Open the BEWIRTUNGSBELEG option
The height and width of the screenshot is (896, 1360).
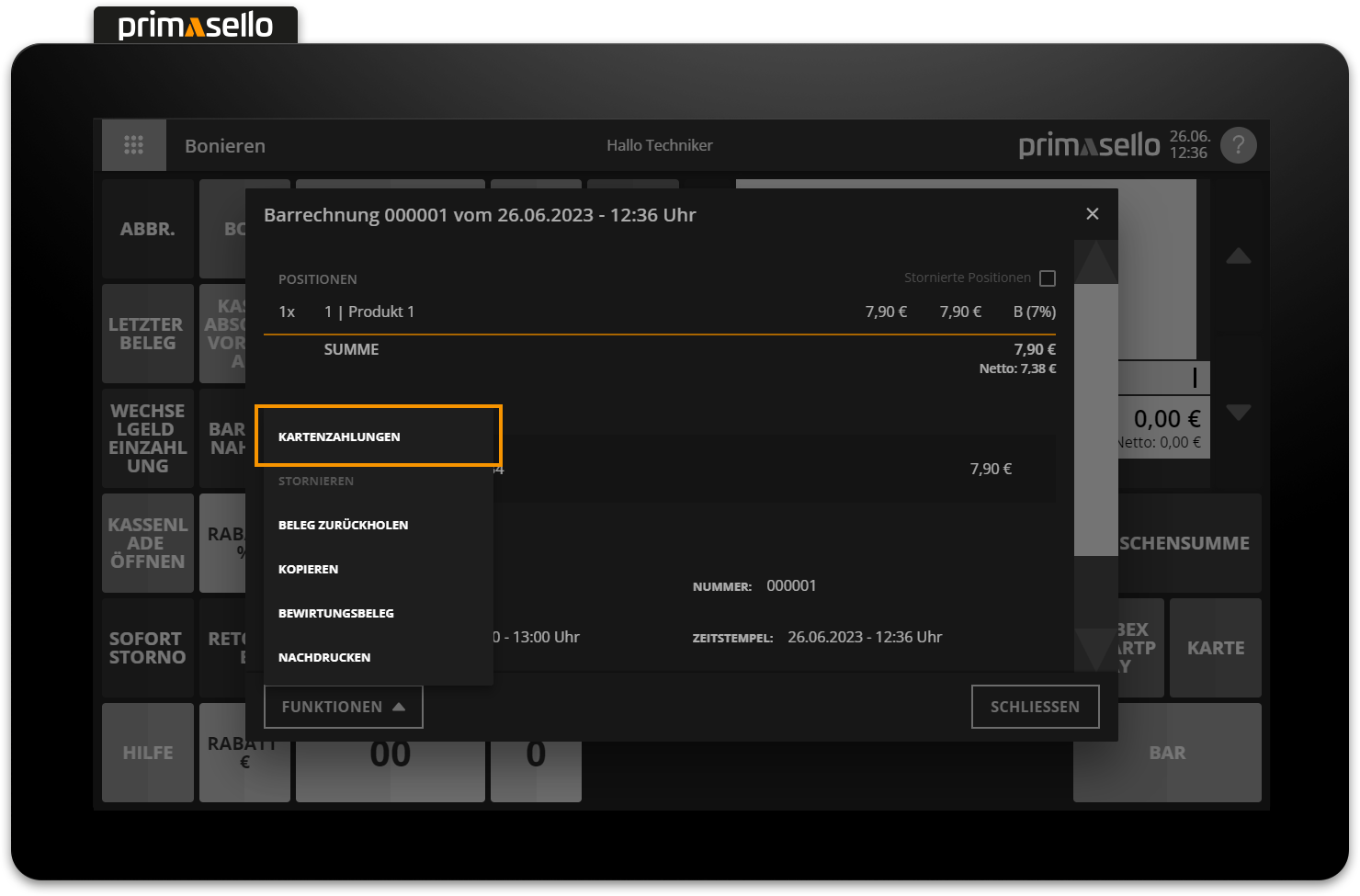(336, 613)
